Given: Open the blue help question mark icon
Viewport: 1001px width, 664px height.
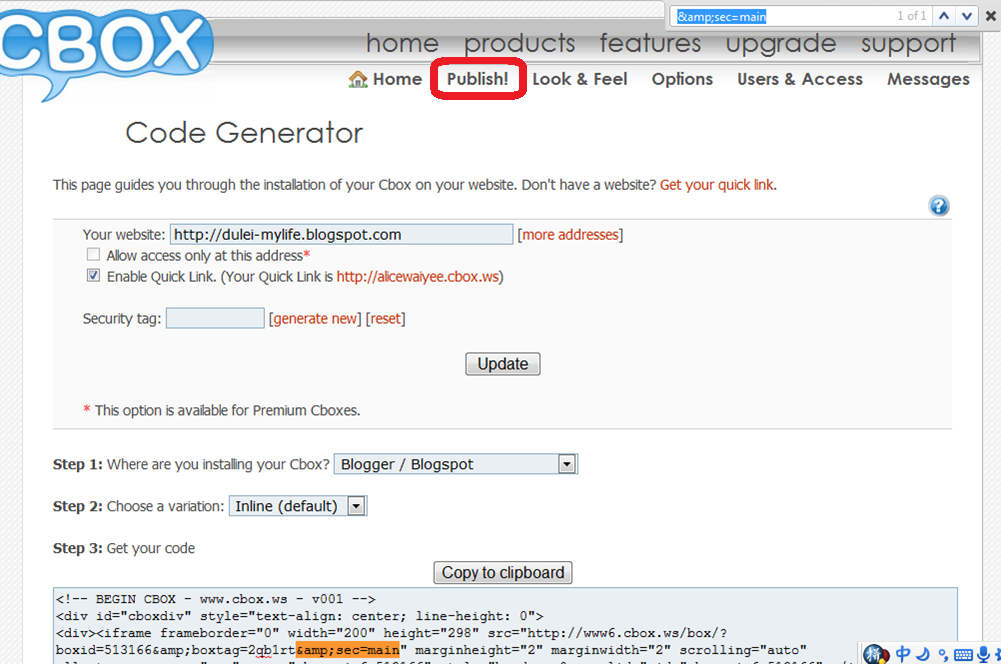Looking at the screenshot, I should pos(938,206).
